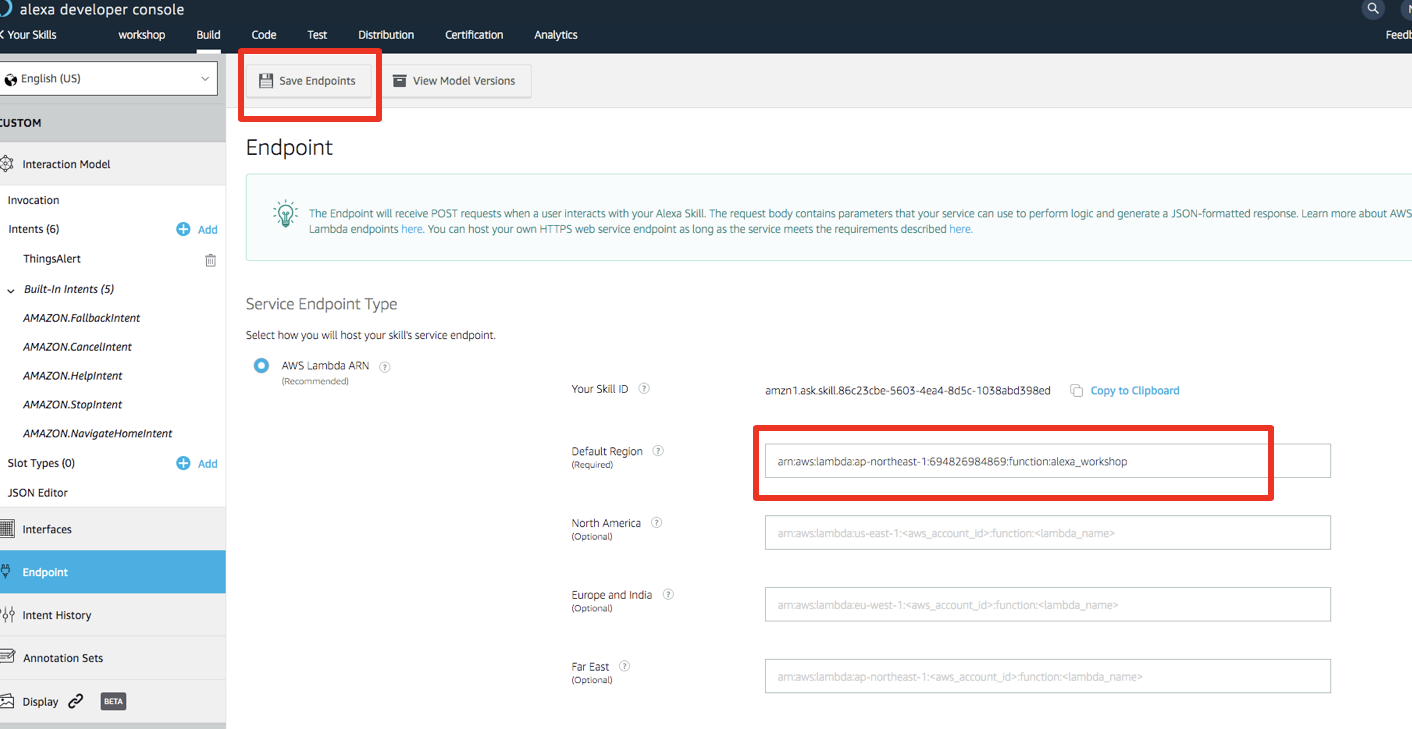
Task: Open the Analytics tab
Action: [556, 35]
